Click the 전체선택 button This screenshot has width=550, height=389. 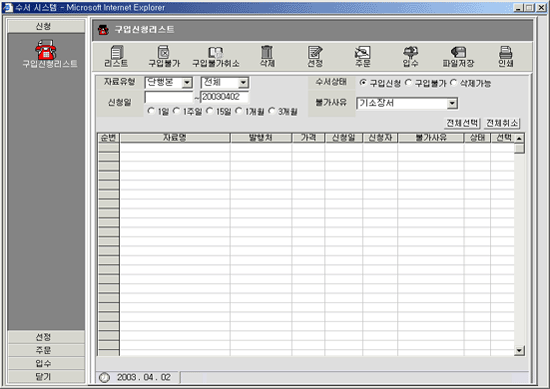point(462,123)
